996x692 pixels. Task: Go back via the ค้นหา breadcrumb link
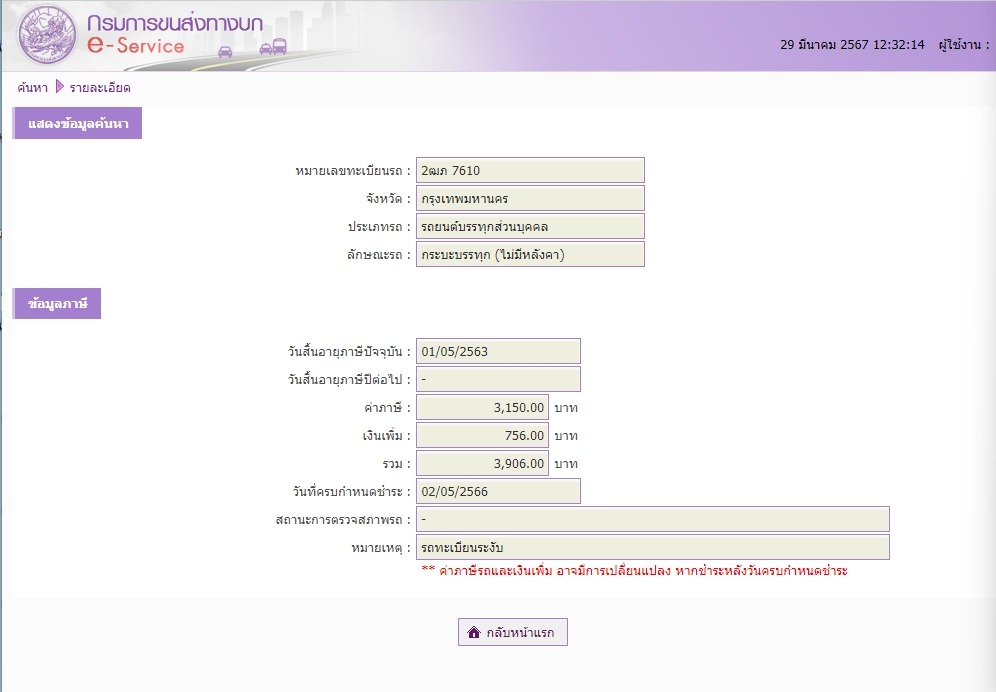click(32, 88)
